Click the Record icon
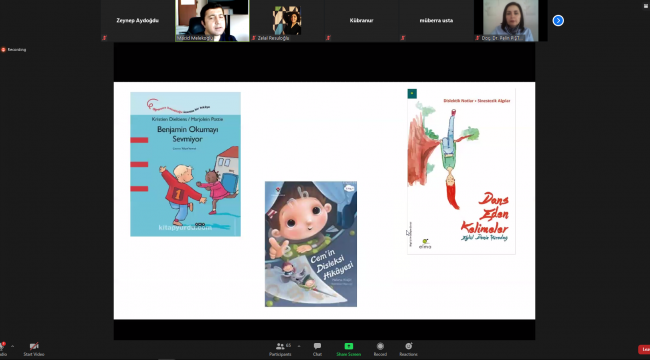The width and height of the screenshot is (650, 360). 380,349
